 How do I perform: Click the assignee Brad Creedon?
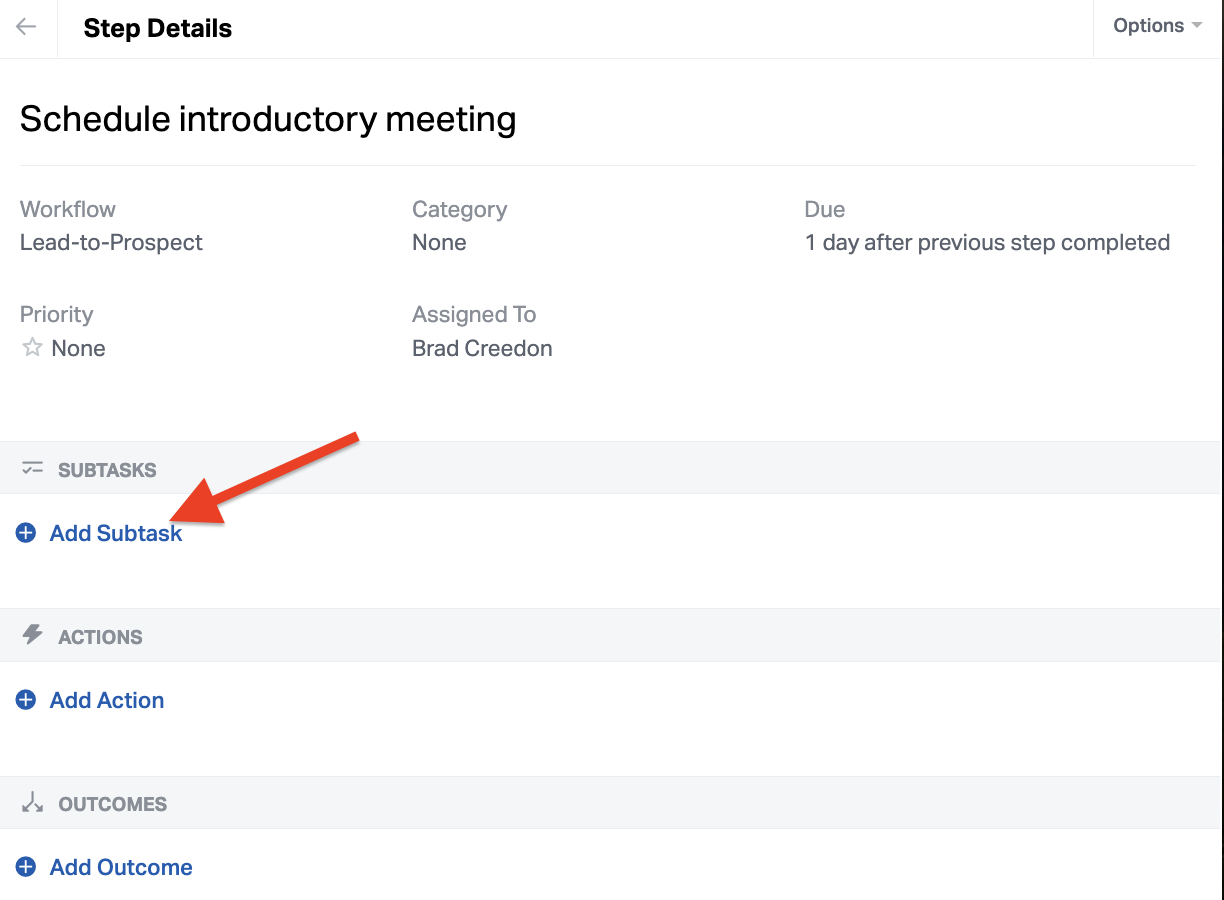coord(482,348)
